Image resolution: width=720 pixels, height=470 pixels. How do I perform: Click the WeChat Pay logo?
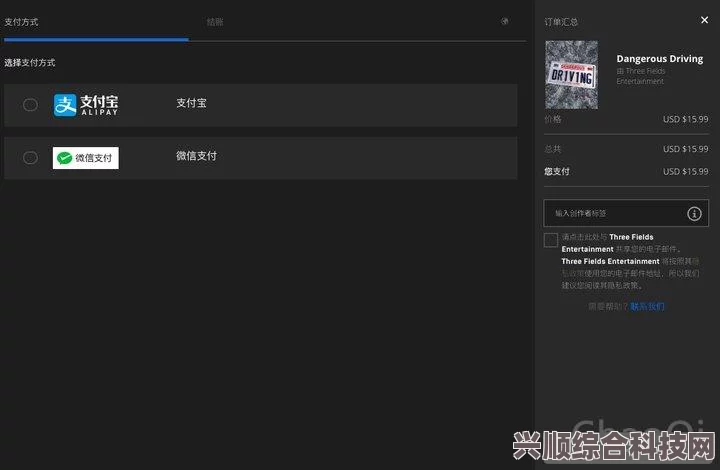[86, 158]
